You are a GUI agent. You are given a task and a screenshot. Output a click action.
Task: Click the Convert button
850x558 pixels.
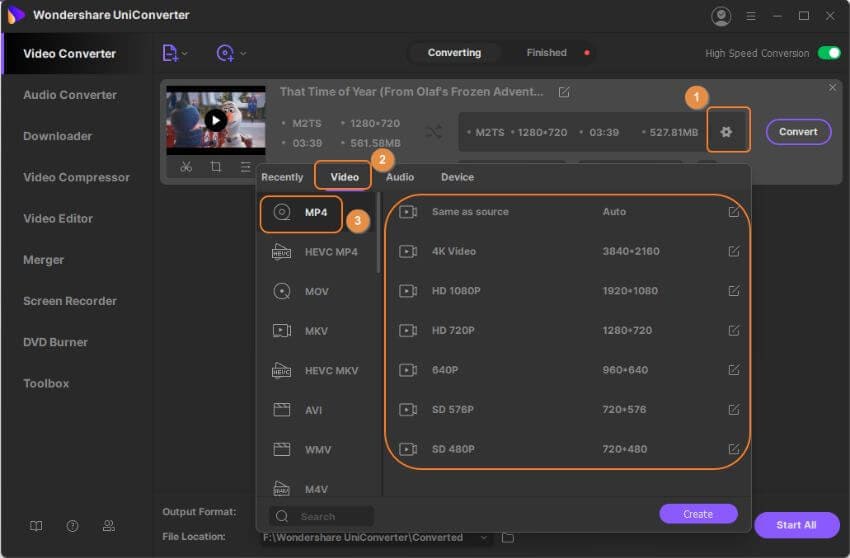click(x=798, y=132)
